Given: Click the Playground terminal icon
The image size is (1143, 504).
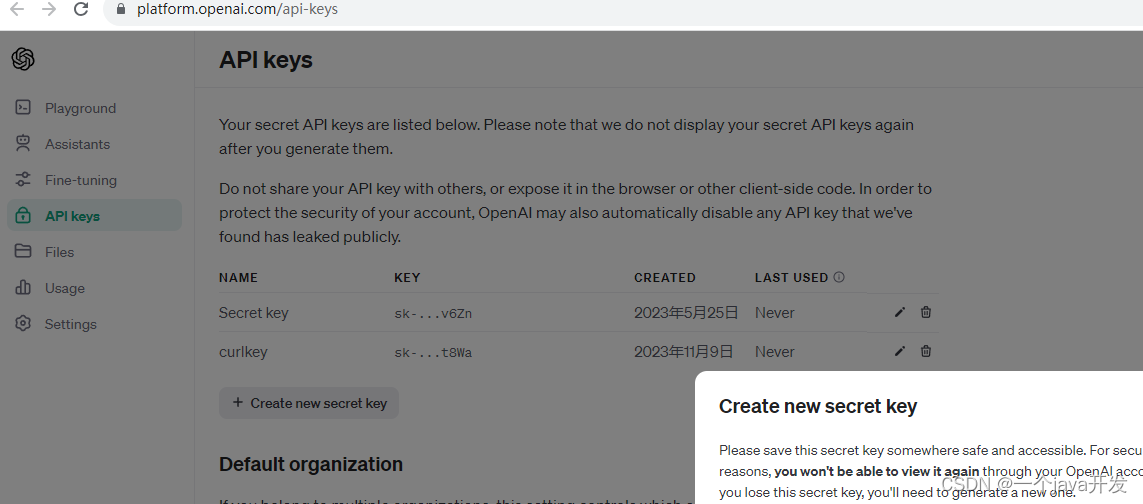Looking at the screenshot, I should click(x=23, y=108).
